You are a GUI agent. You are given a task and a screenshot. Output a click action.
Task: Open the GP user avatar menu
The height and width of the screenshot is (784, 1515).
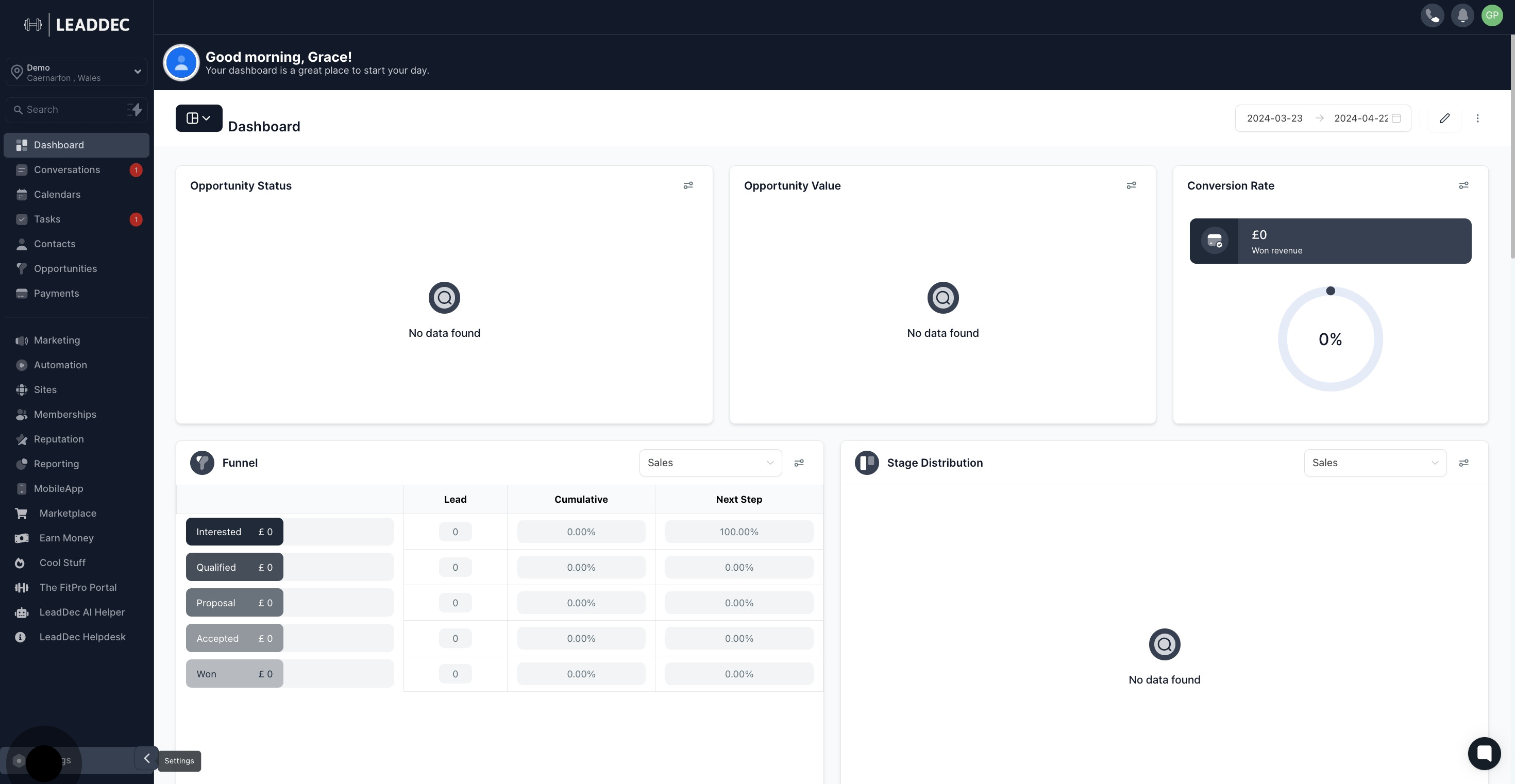coord(1492,15)
